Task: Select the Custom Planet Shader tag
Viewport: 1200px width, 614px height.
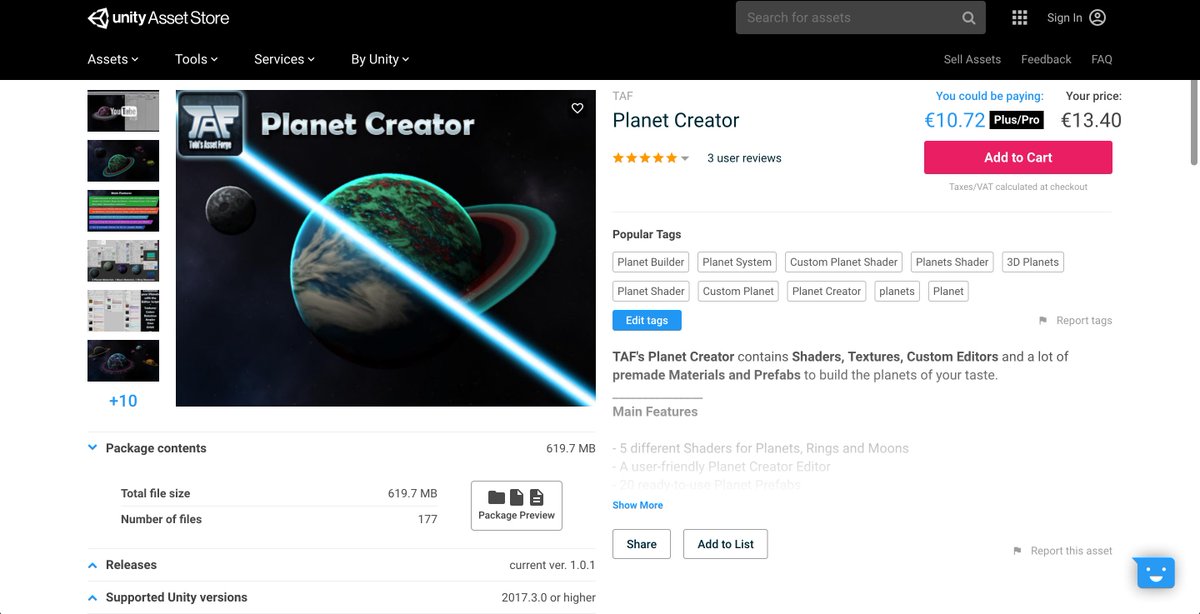Action: click(844, 262)
